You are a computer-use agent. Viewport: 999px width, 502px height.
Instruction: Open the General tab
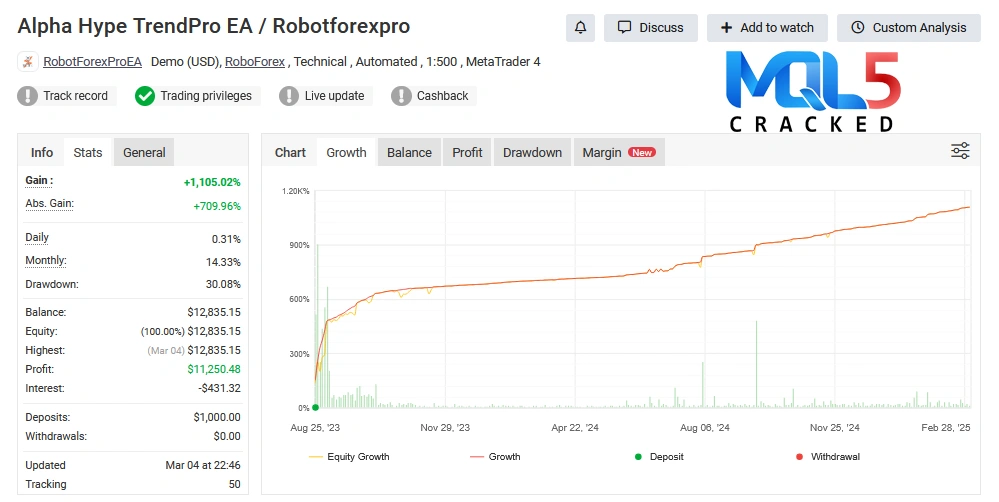[144, 153]
